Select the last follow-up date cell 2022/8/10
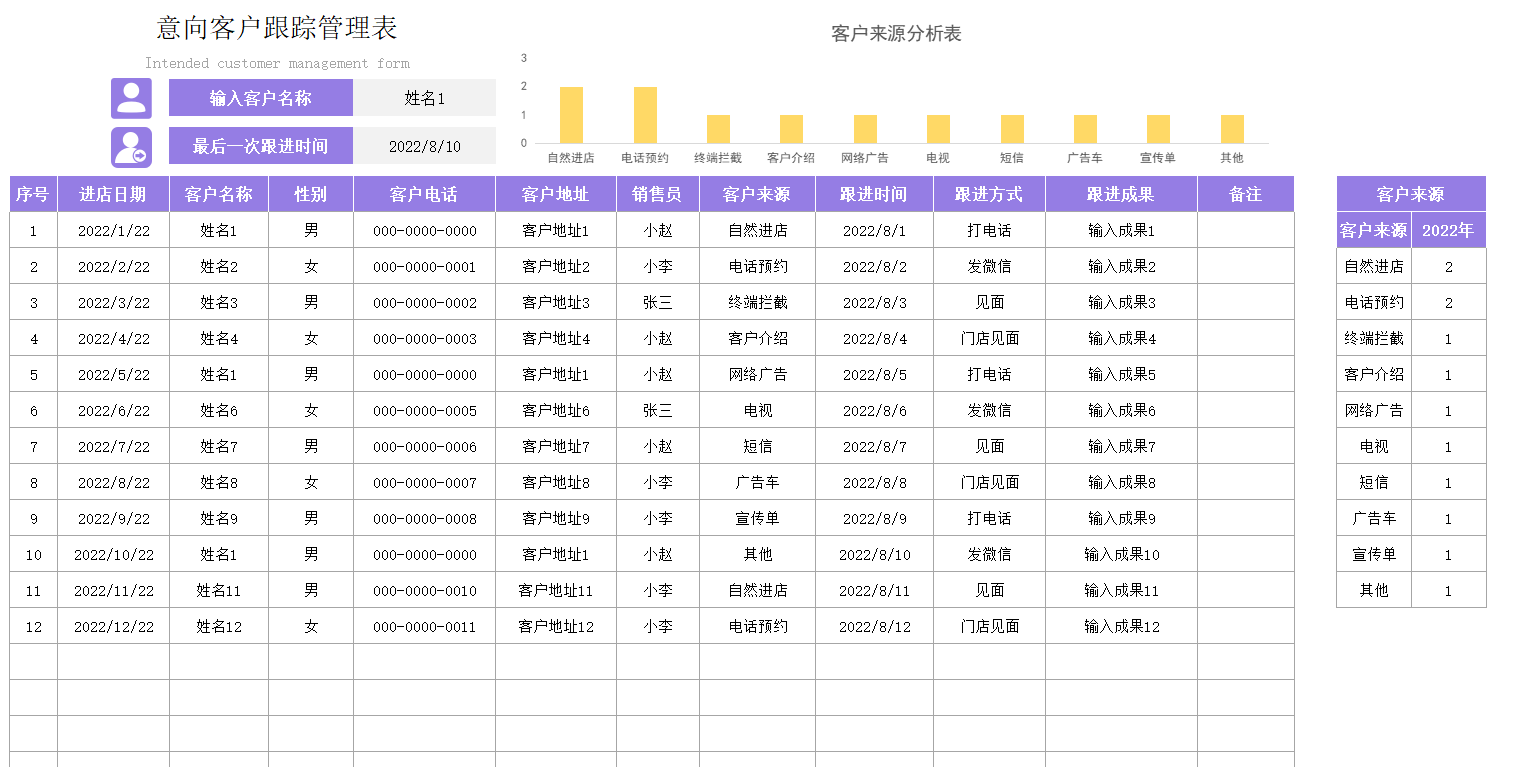Viewport: 1530px width, 767px height. click(425, 146)
